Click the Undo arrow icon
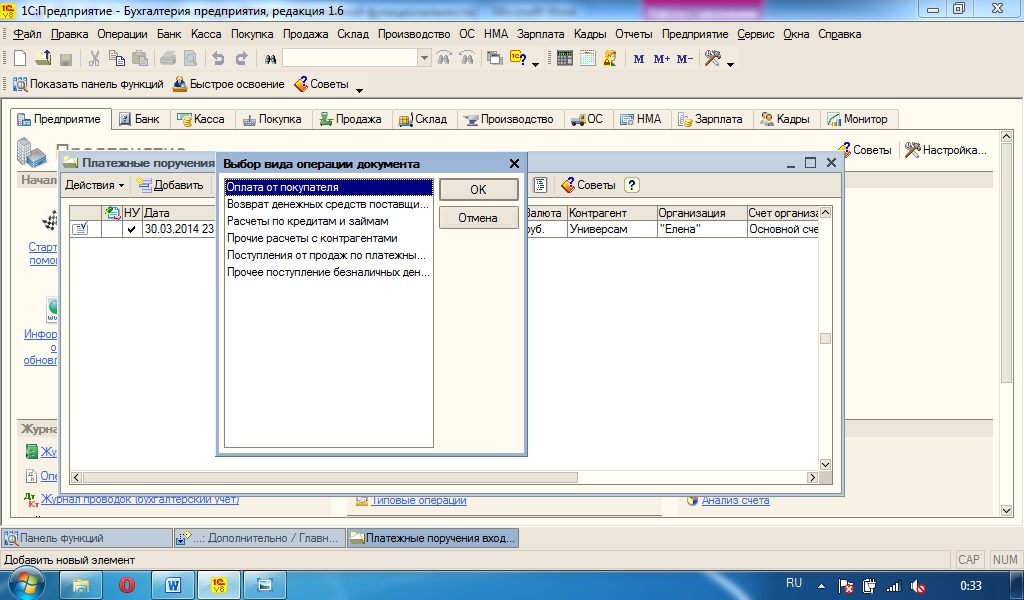 [x=219, y=59]
